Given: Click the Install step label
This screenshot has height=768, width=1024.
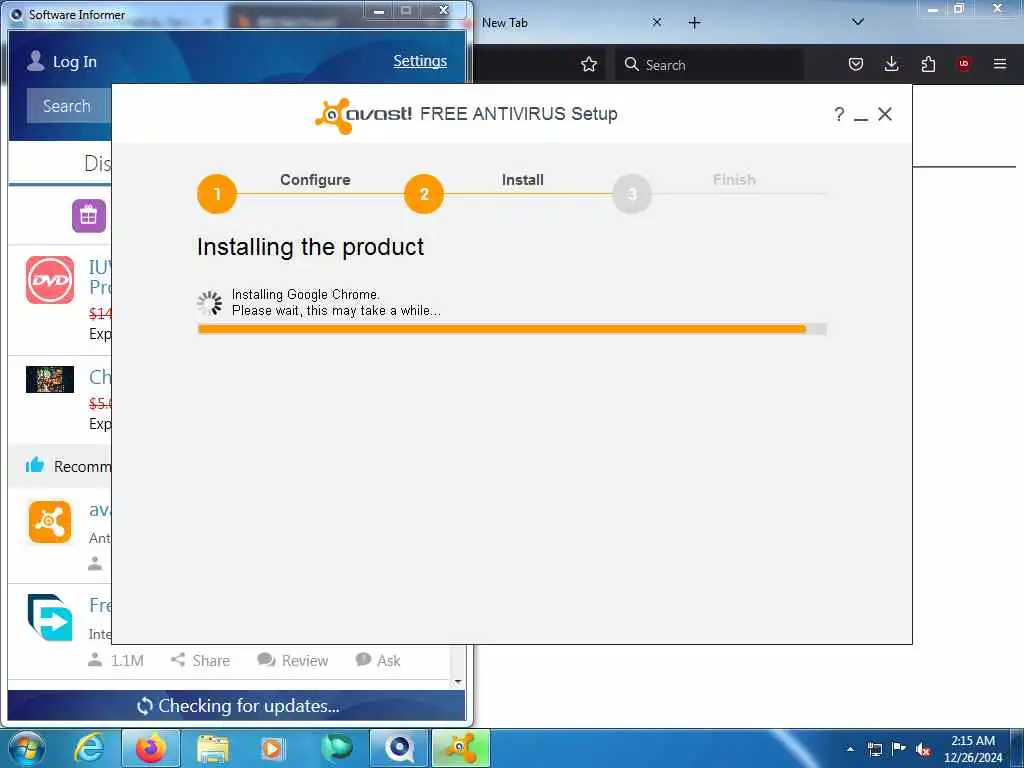Looking at the screenshot, I should pyautogui.click(x=522, y=180).
